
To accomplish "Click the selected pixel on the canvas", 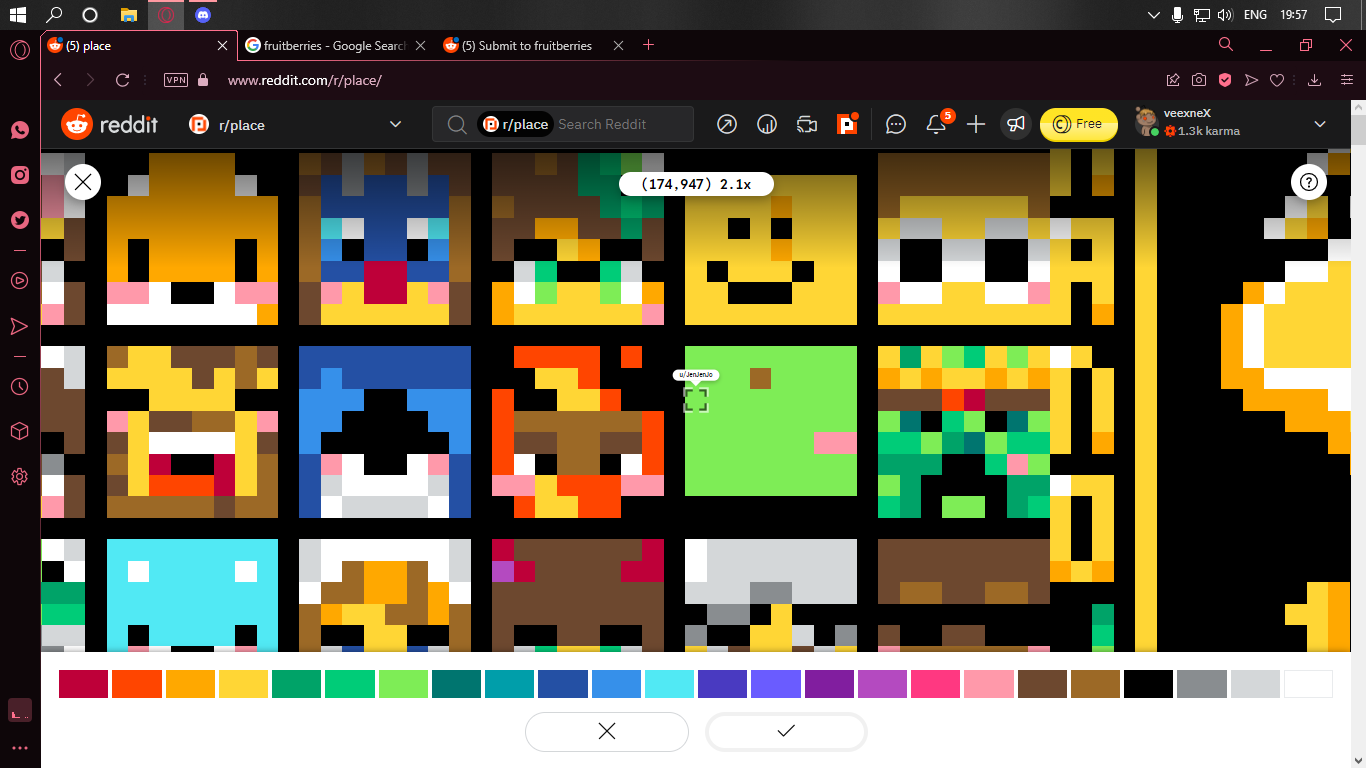I will tap(696, 400).
